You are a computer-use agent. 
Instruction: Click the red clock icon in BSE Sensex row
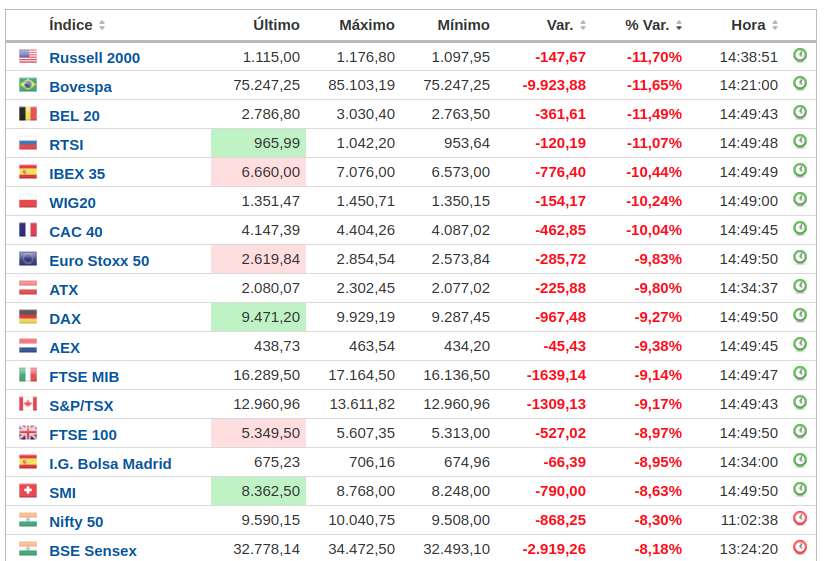(x=799, y=548)
